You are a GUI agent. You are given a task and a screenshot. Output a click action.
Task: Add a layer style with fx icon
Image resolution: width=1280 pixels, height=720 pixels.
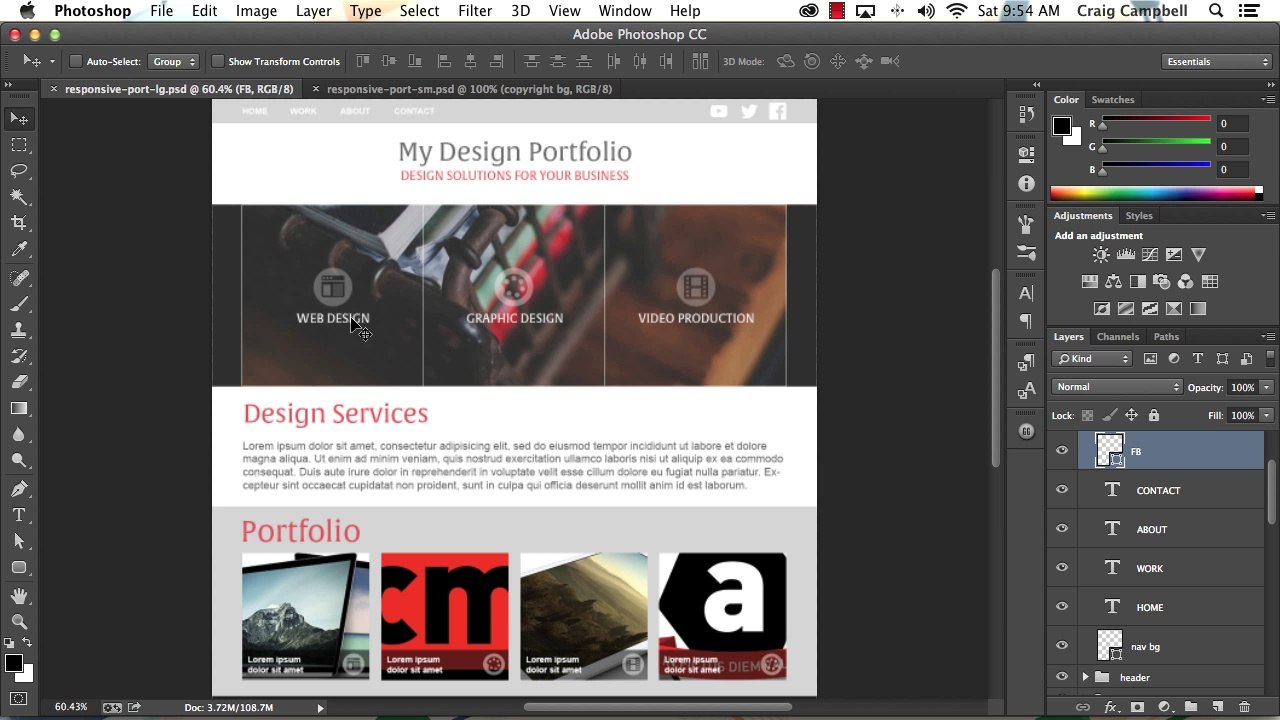point(1110,707)
